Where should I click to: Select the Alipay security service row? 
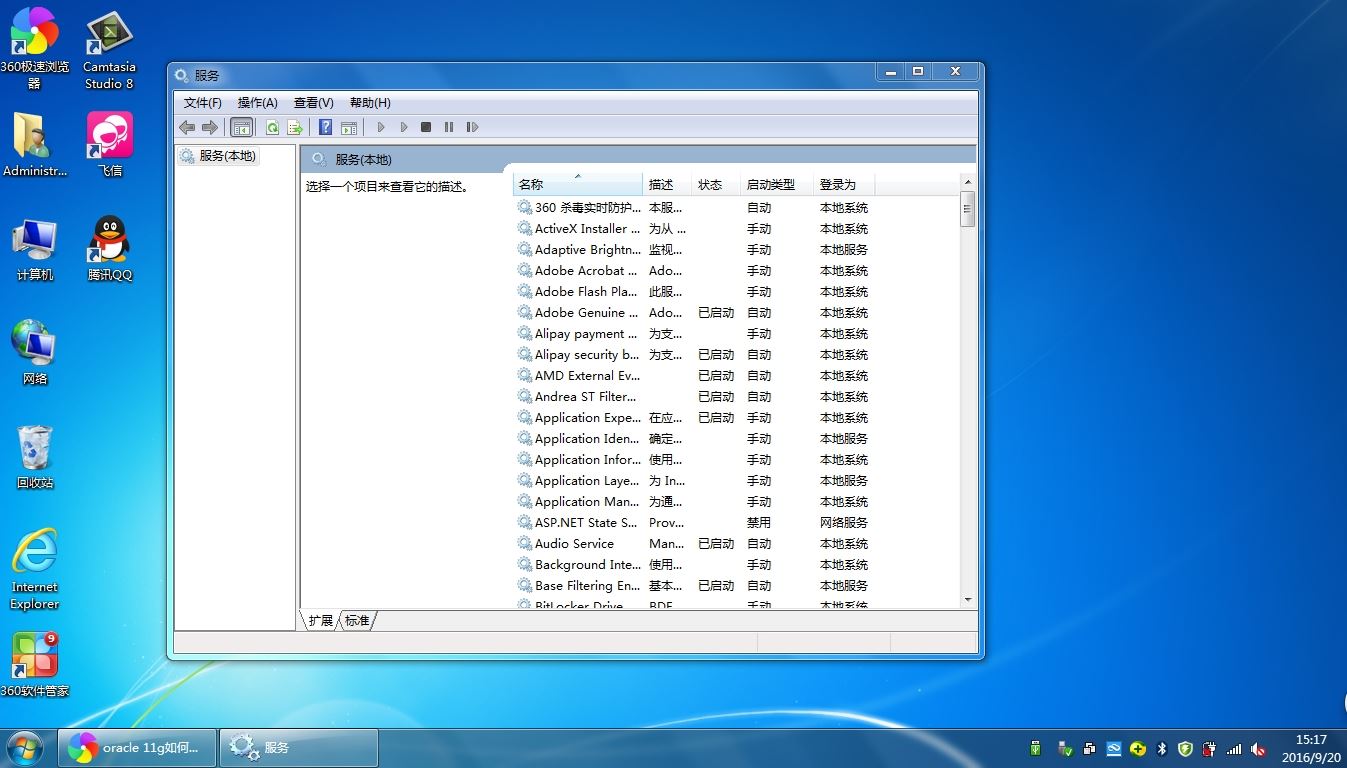[693, 355]
